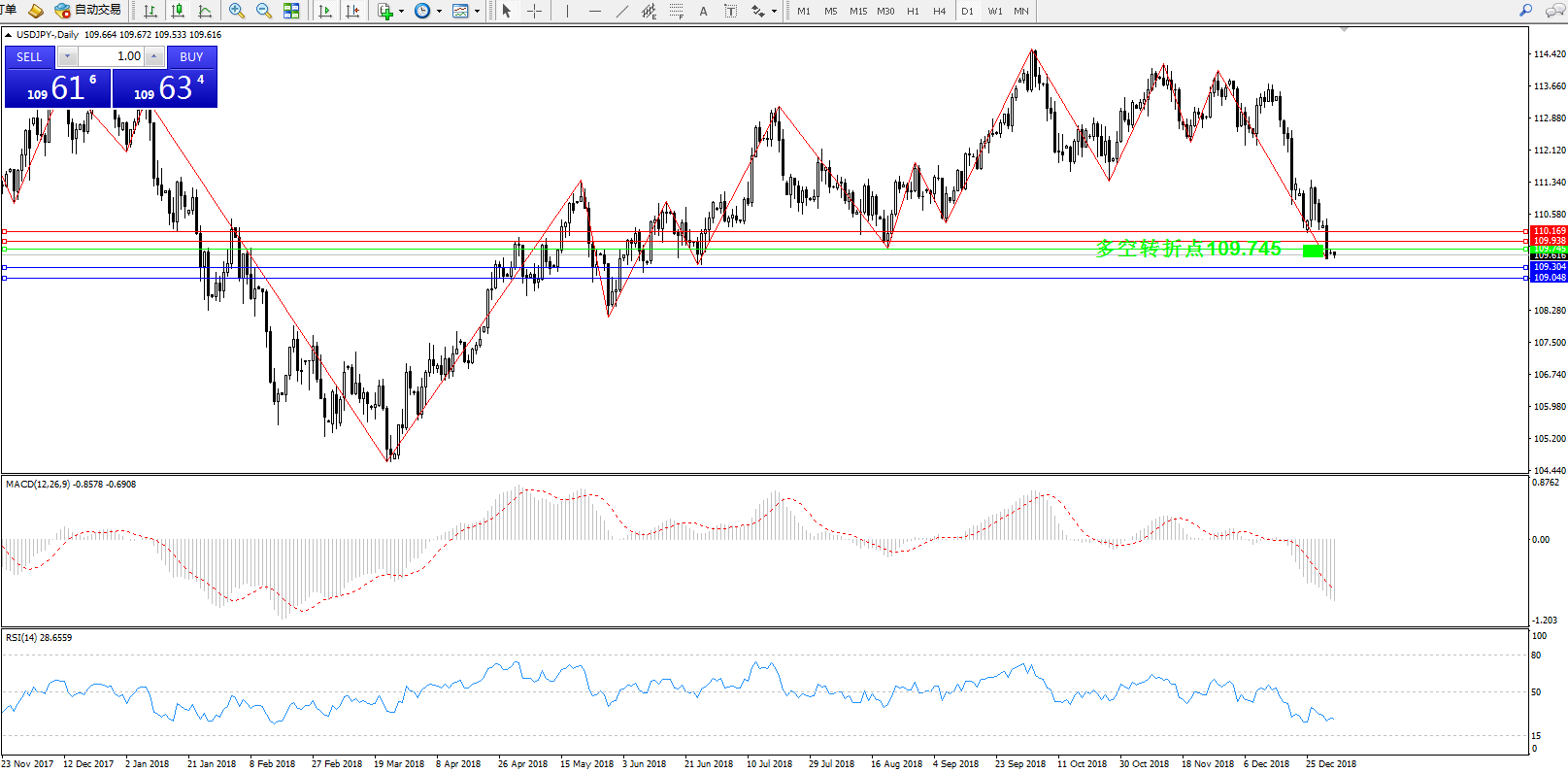Screen dimensions: 1568x773
Task: Click the green 109.745 horizontal line handle
Action: coord(5,250)
